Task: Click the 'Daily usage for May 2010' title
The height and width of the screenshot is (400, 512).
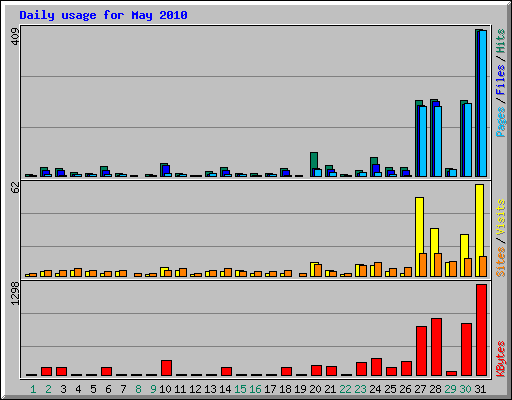Action: tap(103, 15)
